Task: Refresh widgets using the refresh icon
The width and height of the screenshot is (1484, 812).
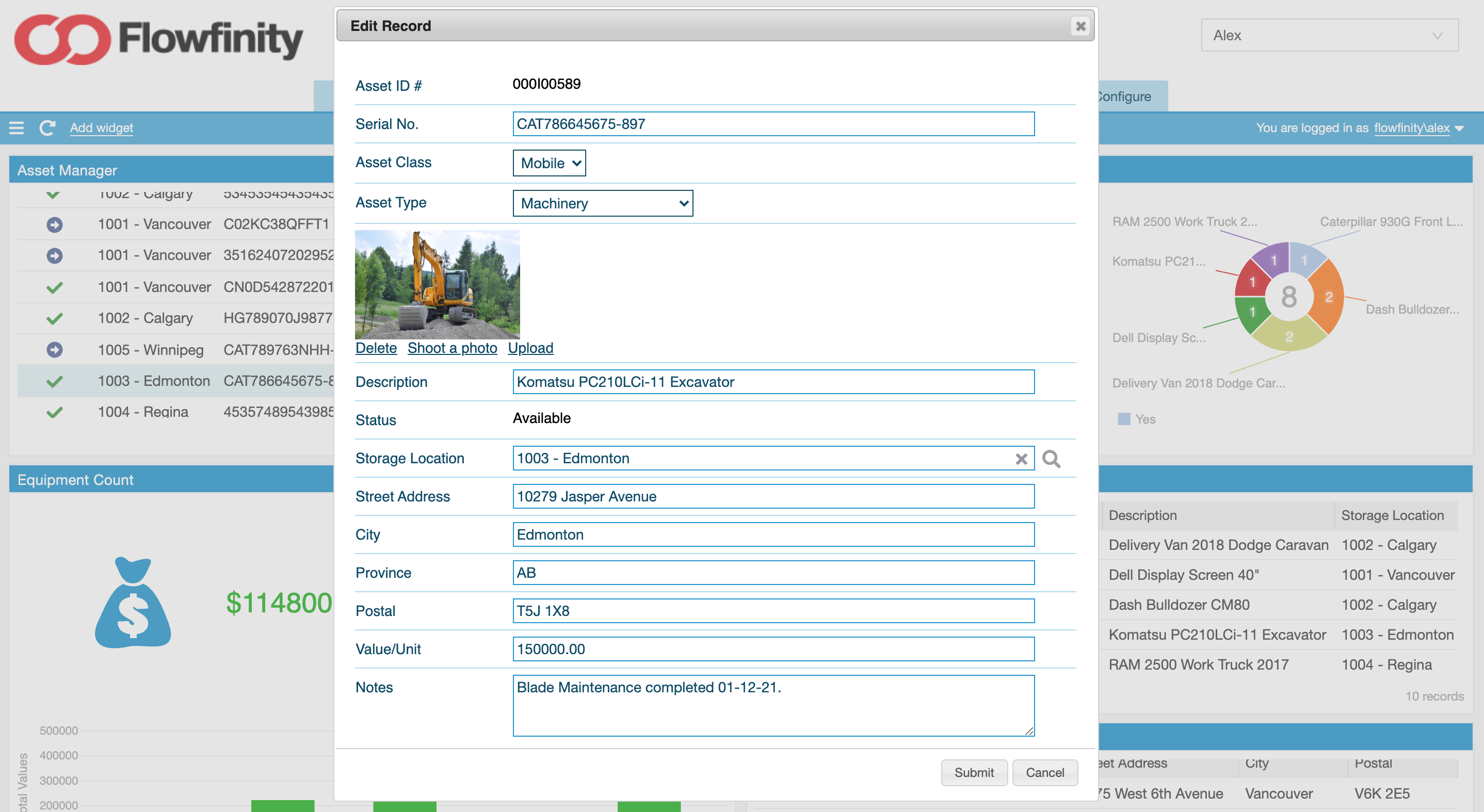Action: 47,128
